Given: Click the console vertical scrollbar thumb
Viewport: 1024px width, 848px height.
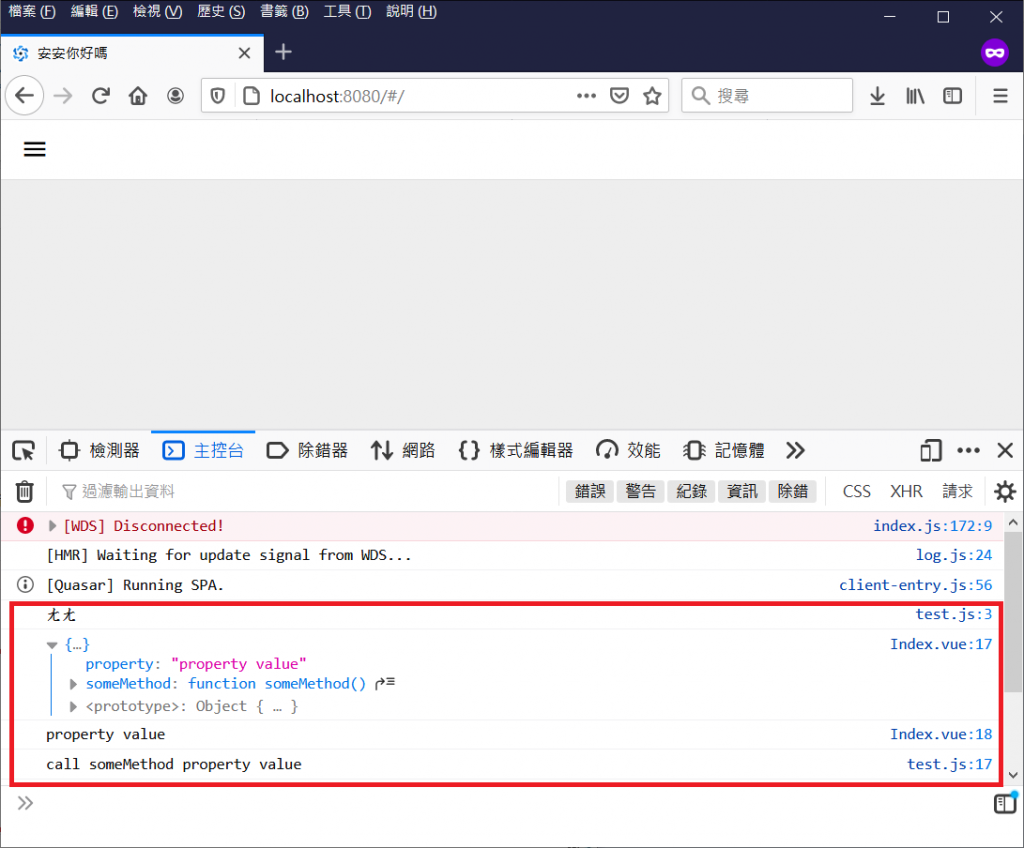Looking at the screenshot, I should pyautogui.click(x=1014, y=612).
